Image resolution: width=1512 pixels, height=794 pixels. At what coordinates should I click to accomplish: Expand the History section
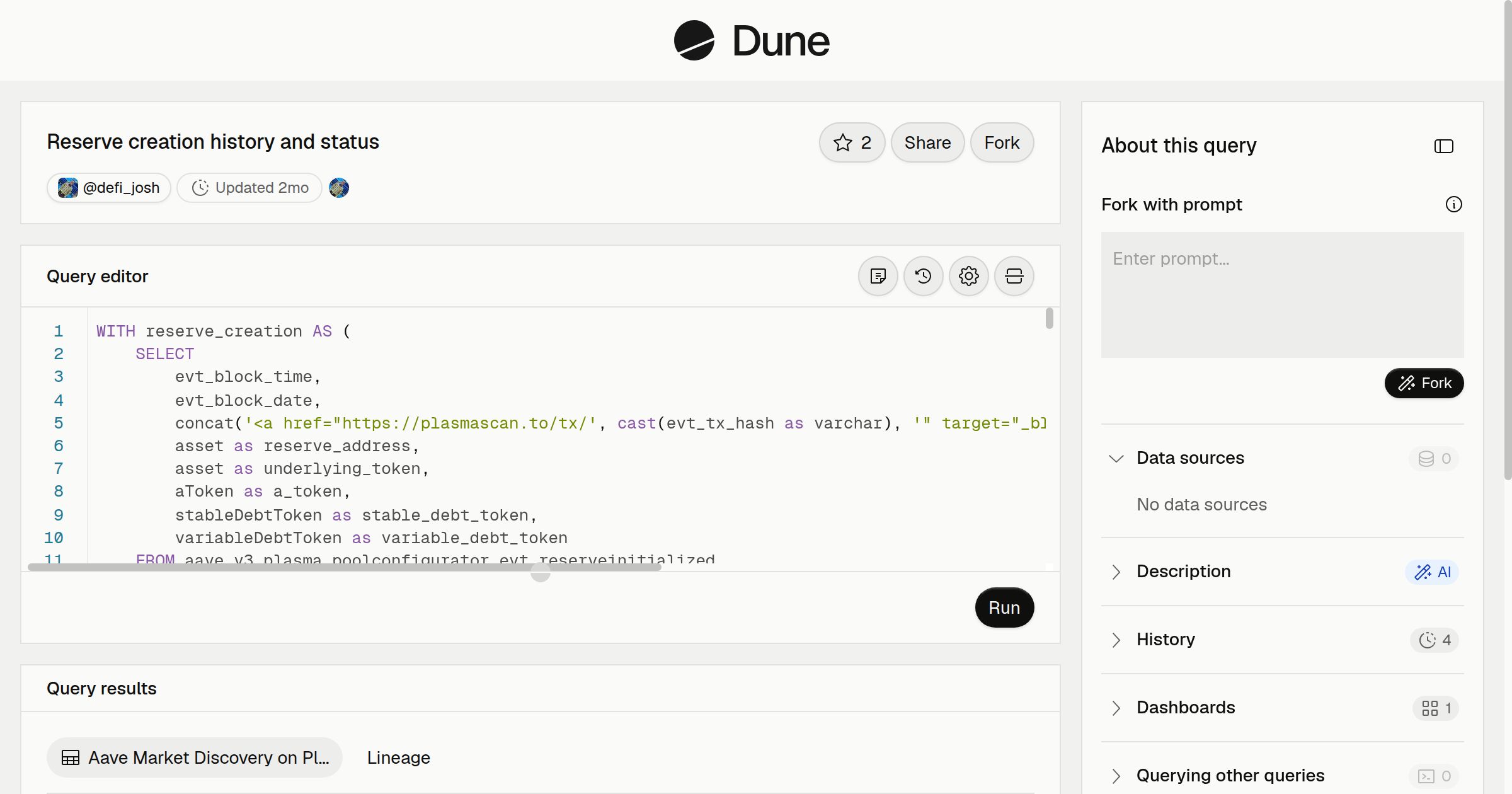click(1116, 640)
